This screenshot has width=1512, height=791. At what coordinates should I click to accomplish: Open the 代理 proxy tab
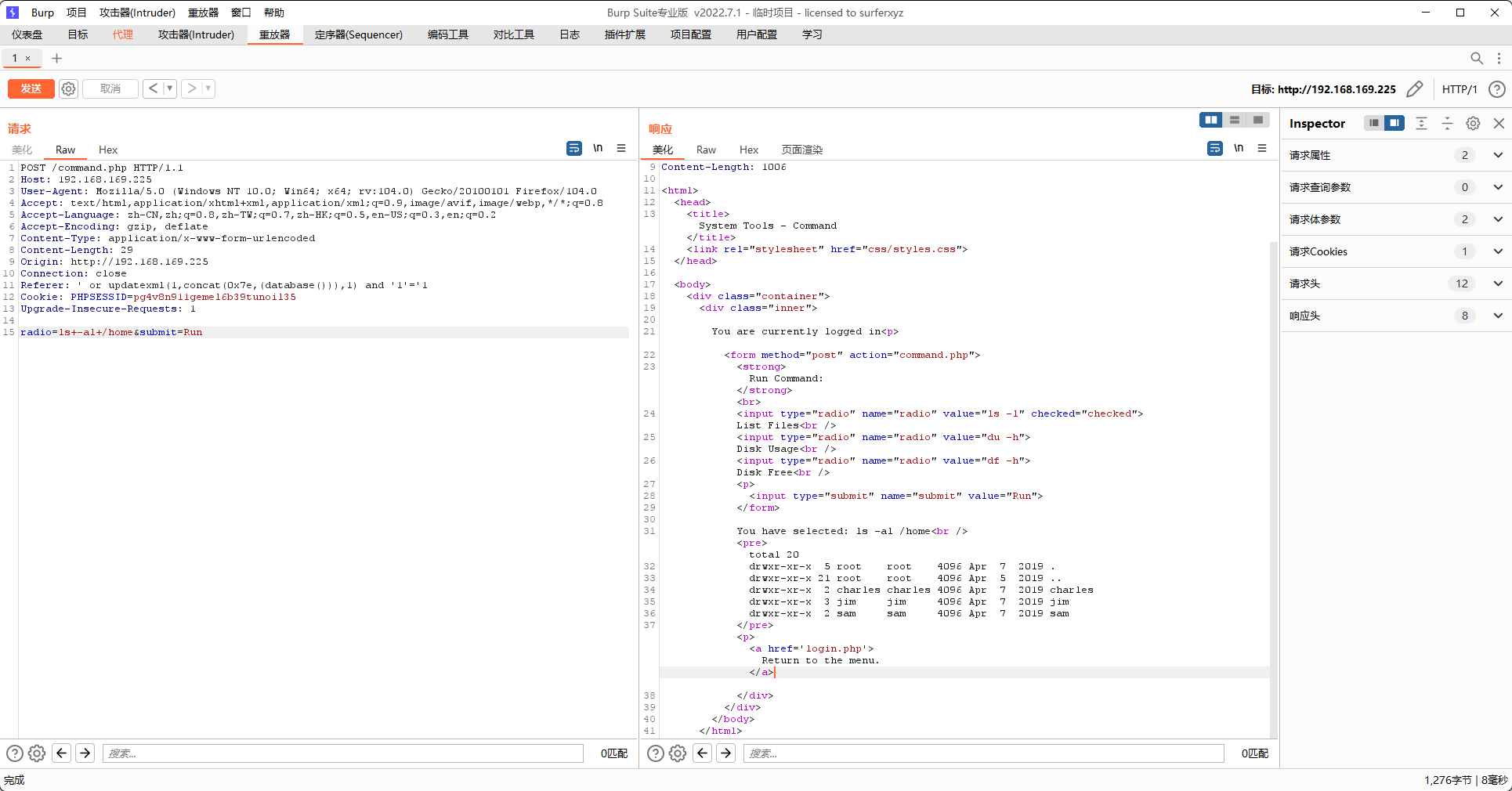click(x=123, y=34)
